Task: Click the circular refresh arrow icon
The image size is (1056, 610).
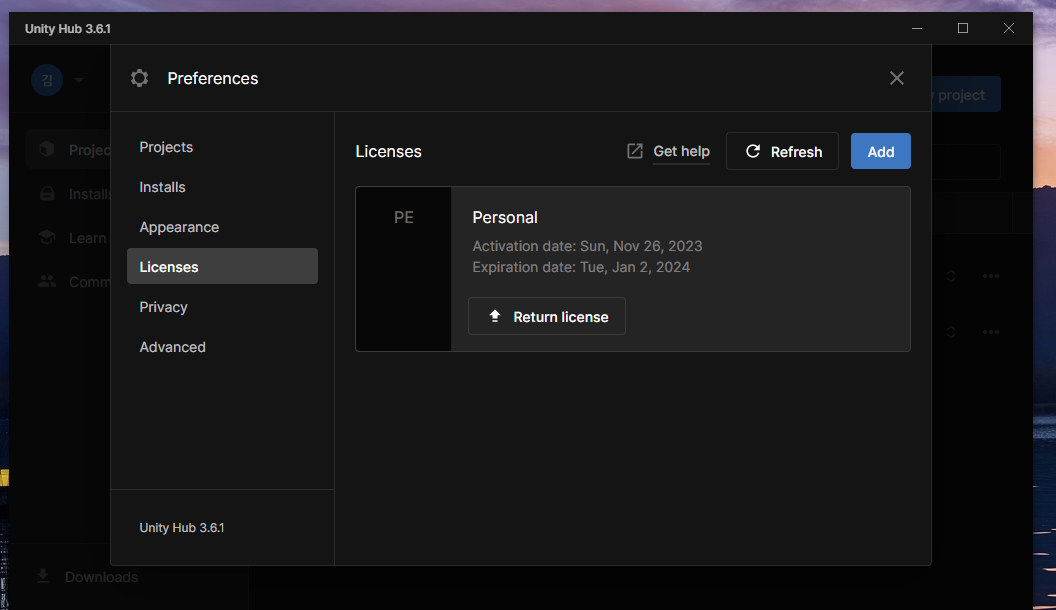Action: click(753, 151)
